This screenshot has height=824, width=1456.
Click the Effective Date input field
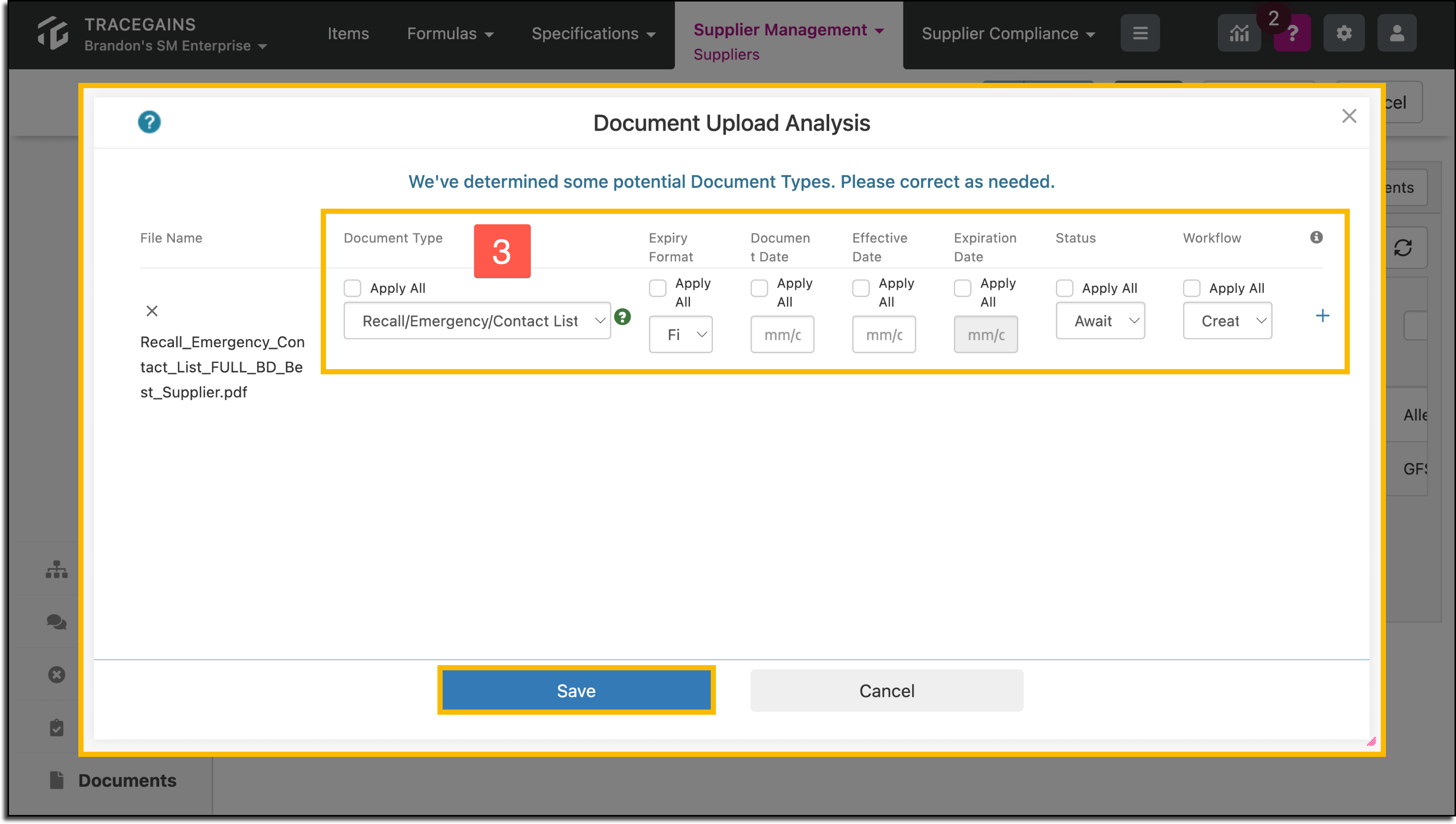[x=884, y=334]
